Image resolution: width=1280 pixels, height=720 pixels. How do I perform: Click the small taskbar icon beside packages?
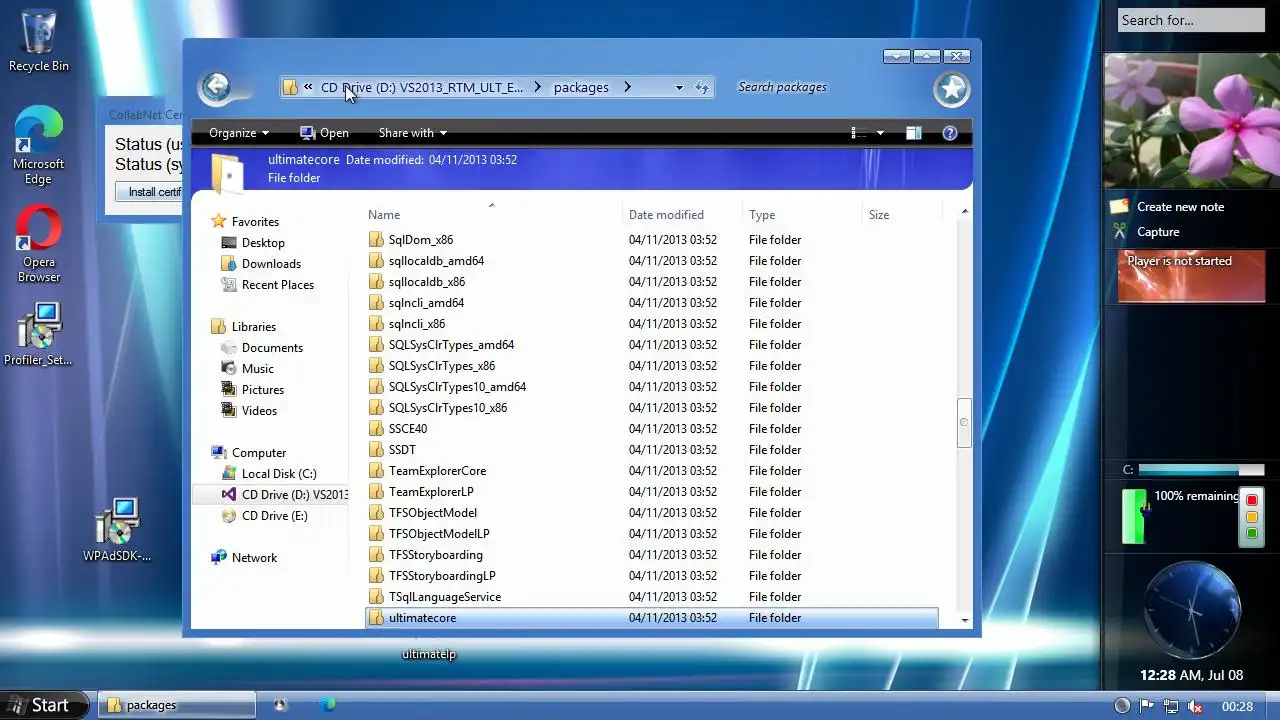click(x=280, y=705)
